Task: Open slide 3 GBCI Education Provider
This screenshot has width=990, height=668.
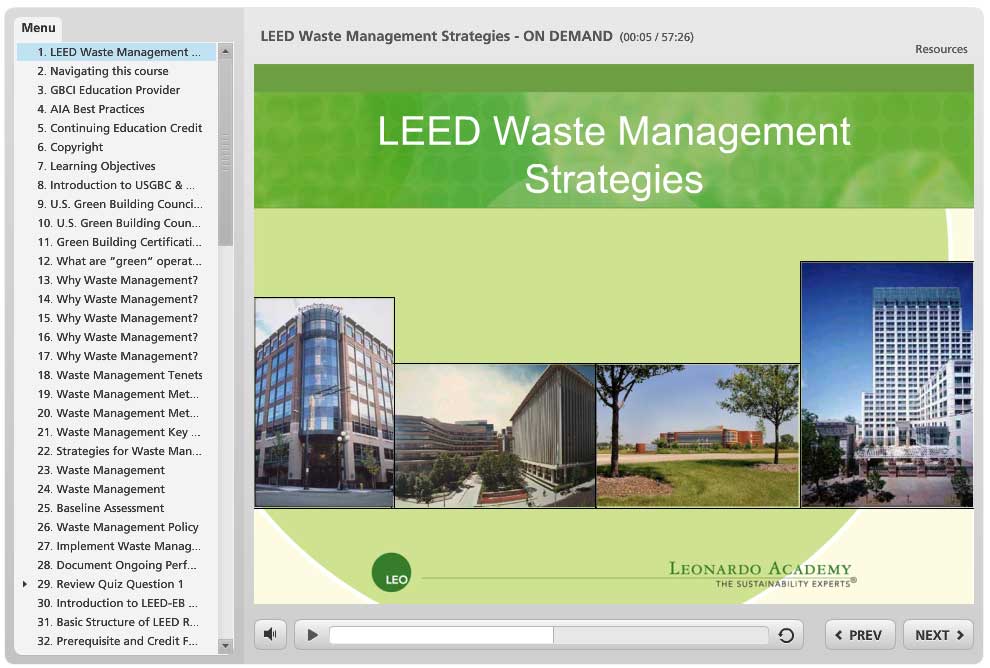Action: pyautogui.click(x=116, y=90)
